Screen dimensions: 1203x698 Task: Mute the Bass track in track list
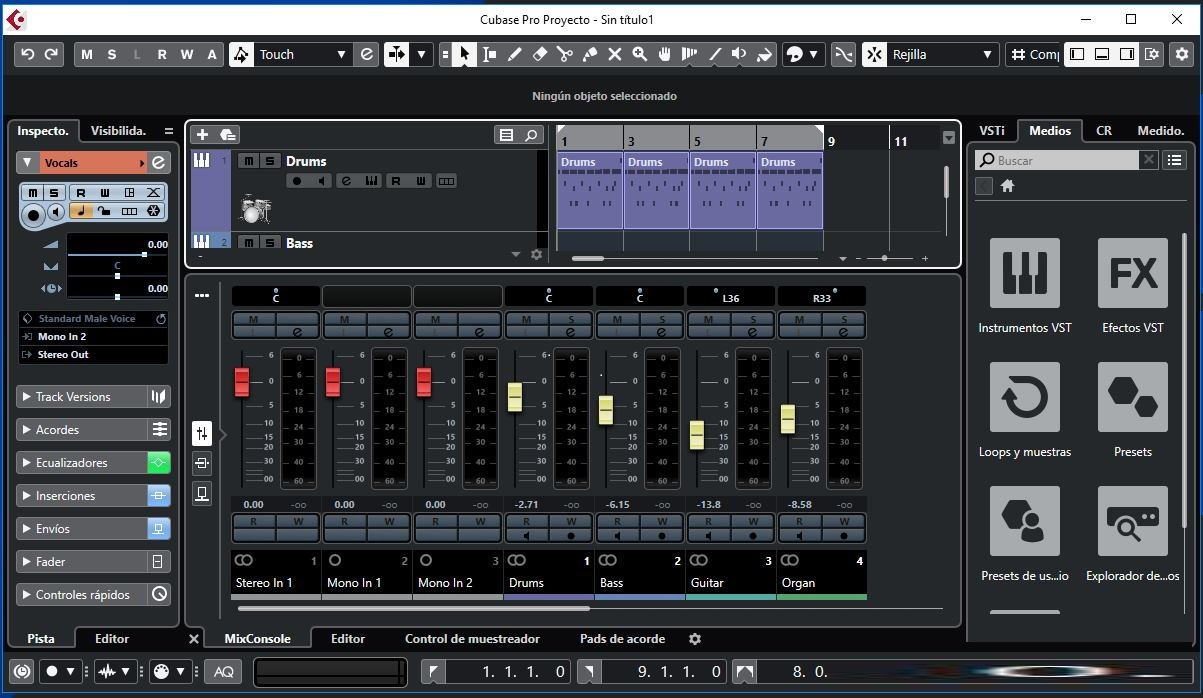247,243
